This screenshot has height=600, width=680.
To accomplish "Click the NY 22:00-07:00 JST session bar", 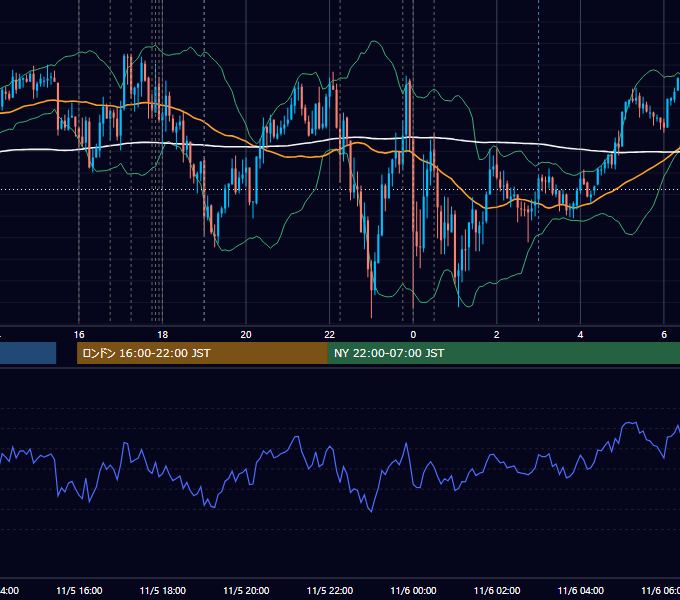I will coord(503,353).
